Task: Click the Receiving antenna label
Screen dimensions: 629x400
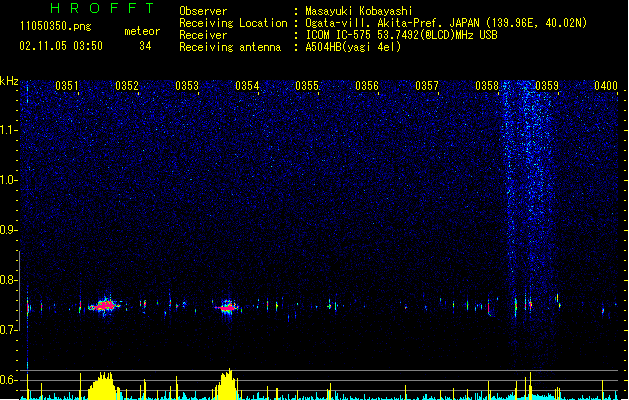Action: (230, 47)
